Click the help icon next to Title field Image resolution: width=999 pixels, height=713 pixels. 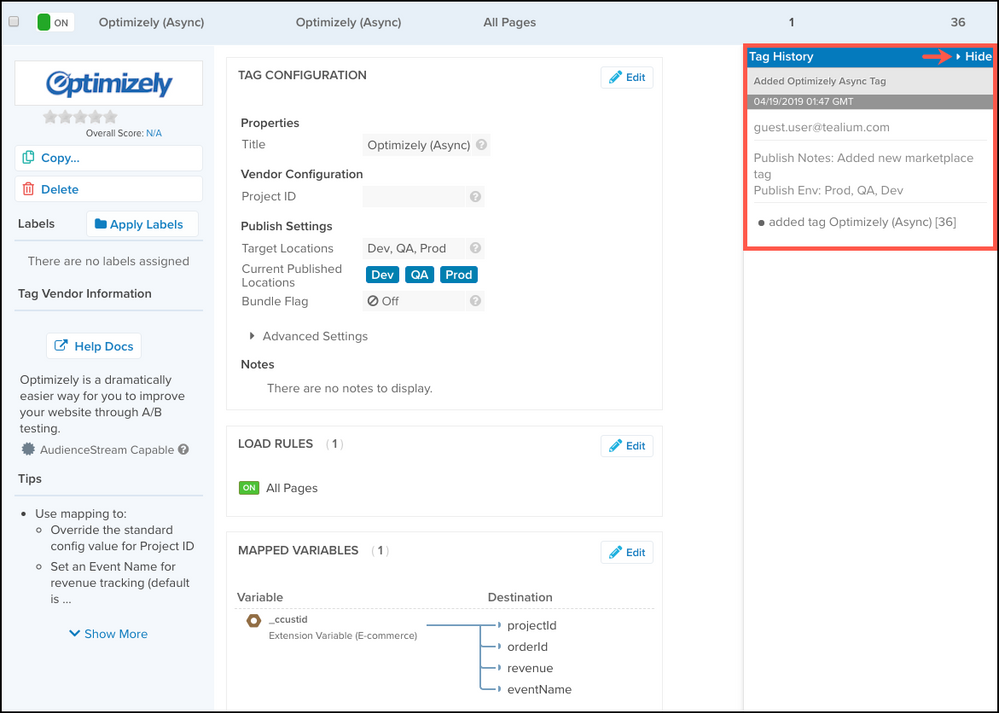point(482,145)
